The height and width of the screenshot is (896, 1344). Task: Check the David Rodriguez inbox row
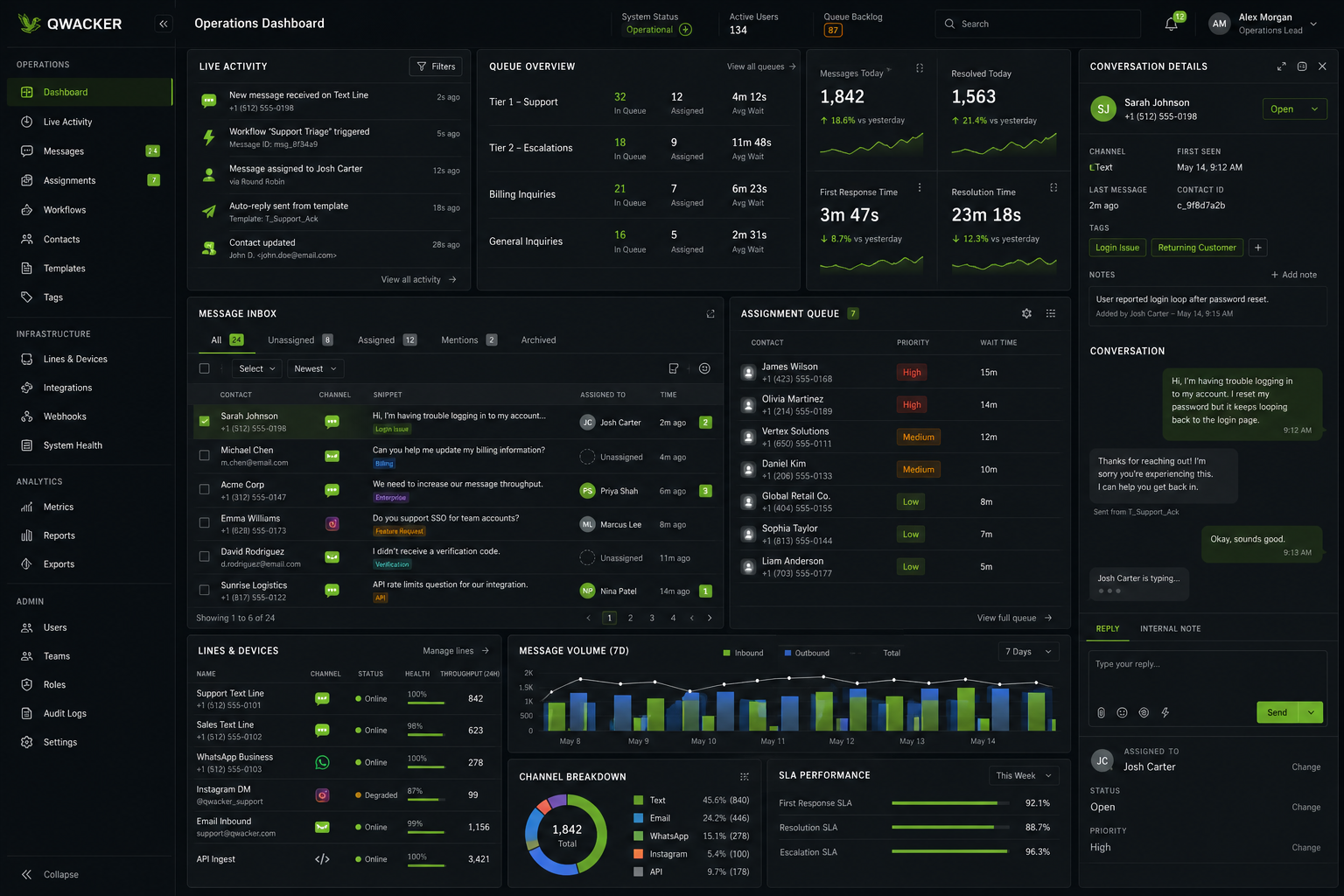point(204,556)
